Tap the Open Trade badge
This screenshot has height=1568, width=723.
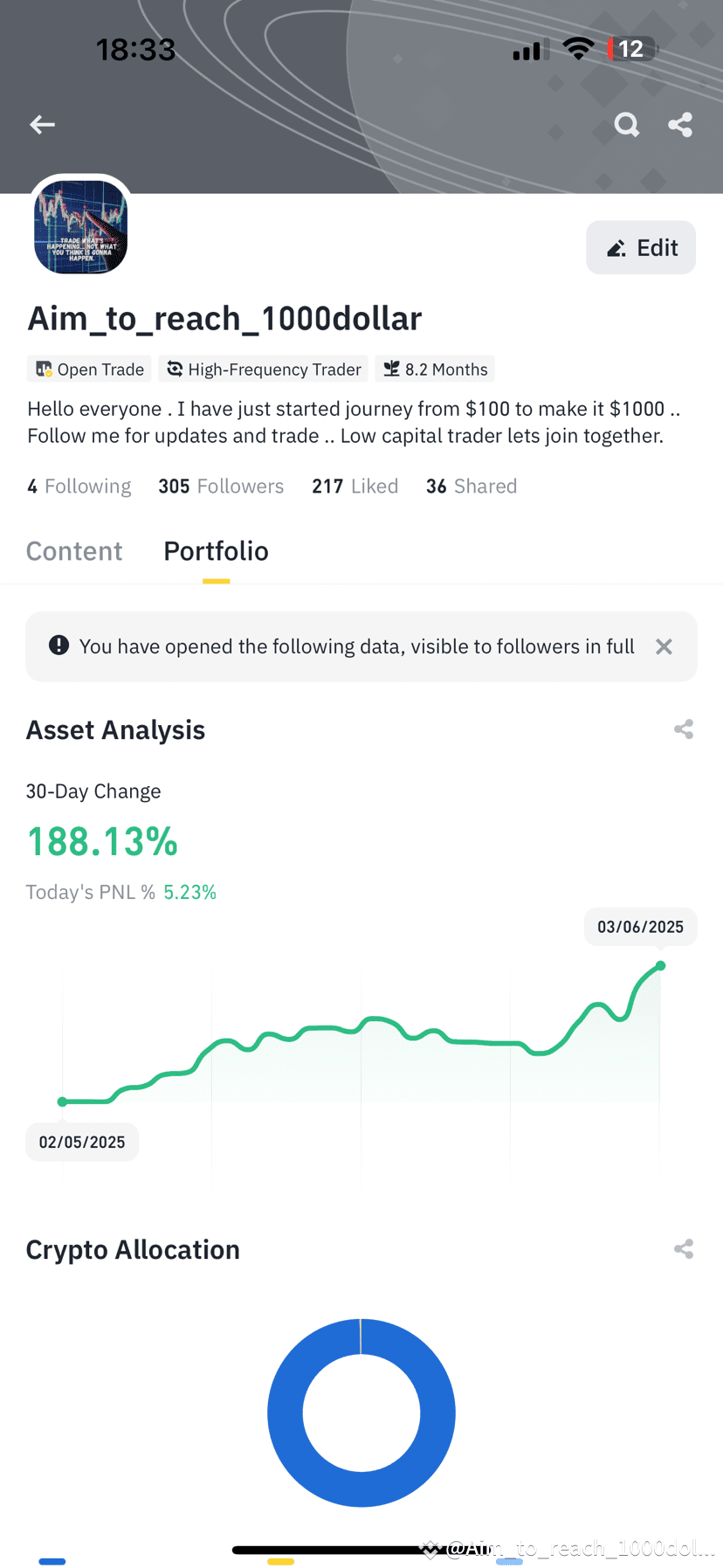click(x=89, y=370)
